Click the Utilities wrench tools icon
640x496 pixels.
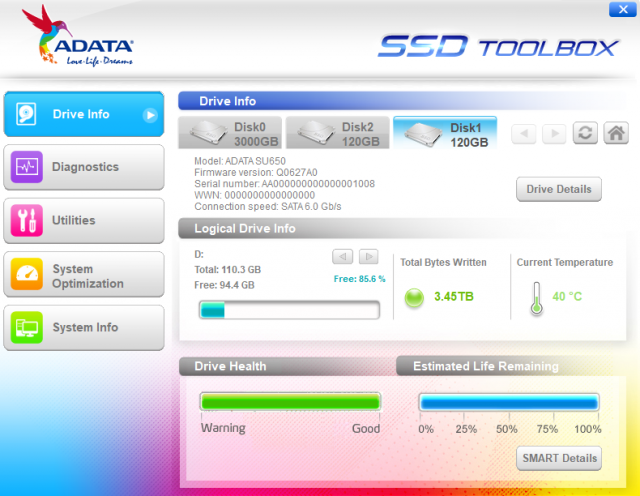click(26, 221)
